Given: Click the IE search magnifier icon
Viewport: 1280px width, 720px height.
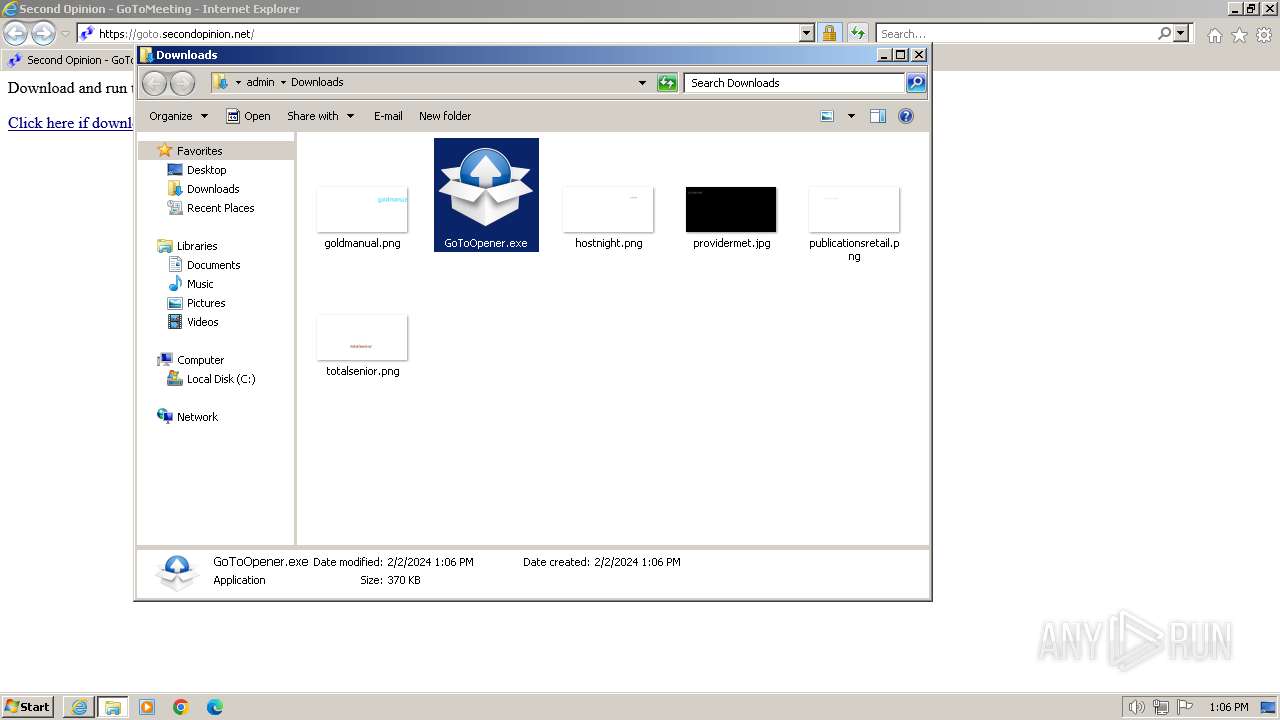Looking at the screenshot, I should (1164, 33).
